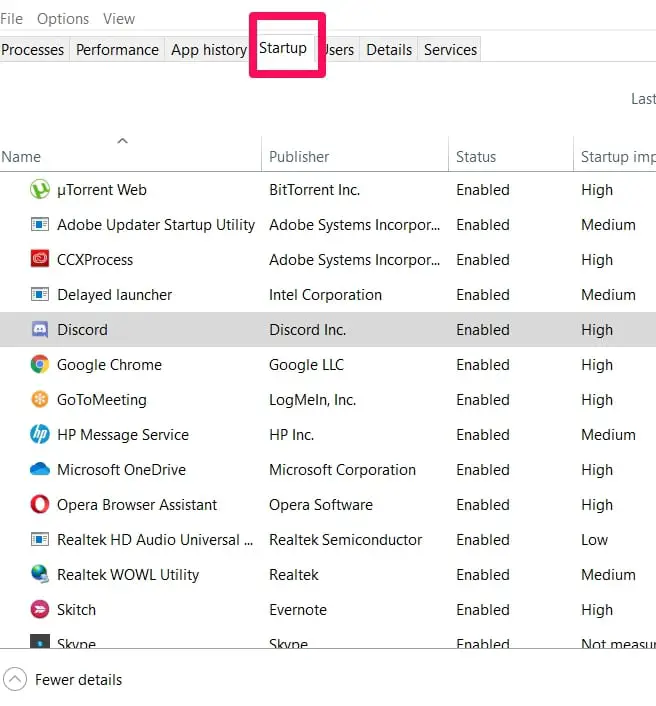Image resolution: width=656 pixels, height=706 pixels.
Task: Select the µTorrent Web name text
Action: tap(102, 190)
